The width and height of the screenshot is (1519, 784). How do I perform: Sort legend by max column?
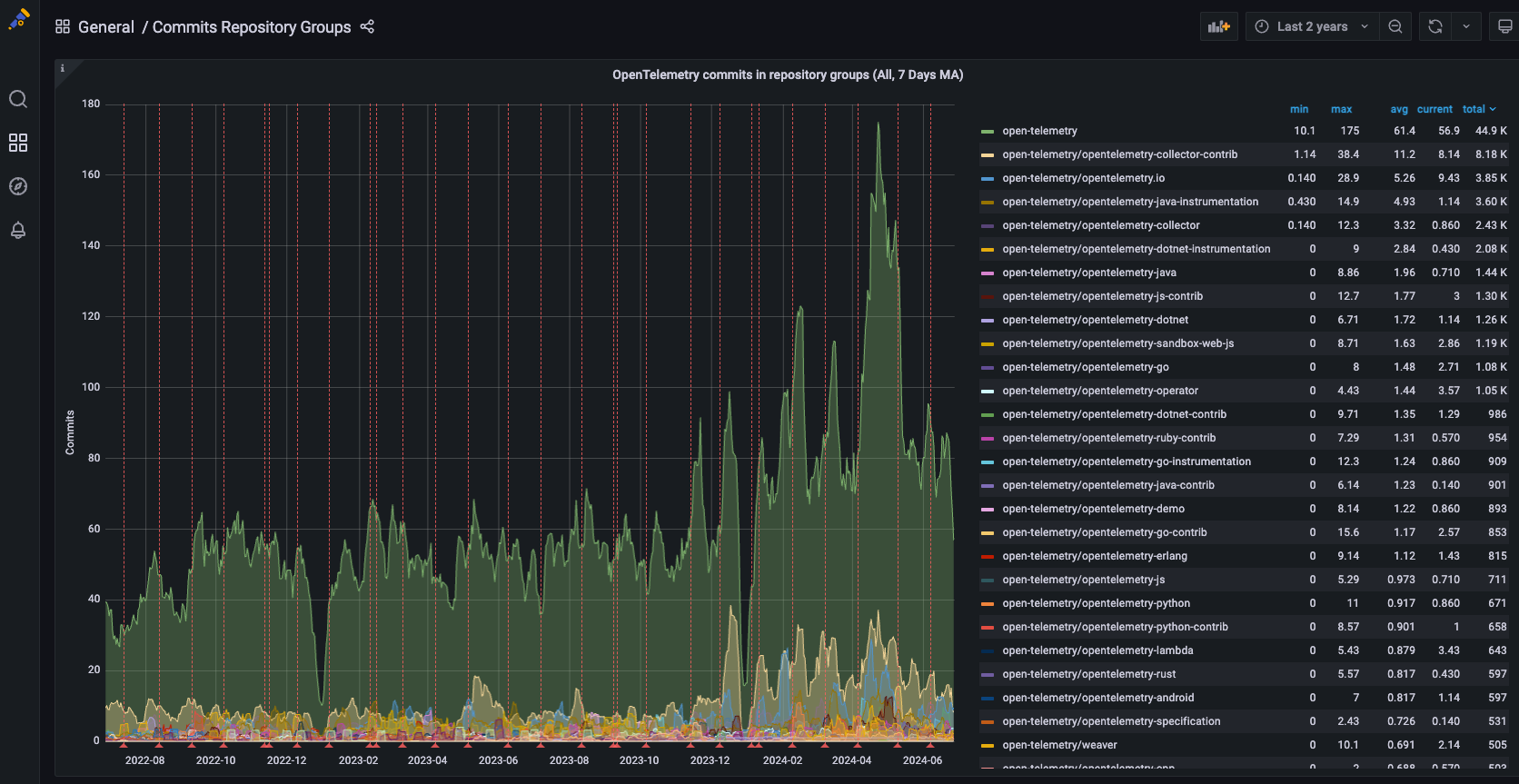pyautogui.click(x=1342, y=109)
